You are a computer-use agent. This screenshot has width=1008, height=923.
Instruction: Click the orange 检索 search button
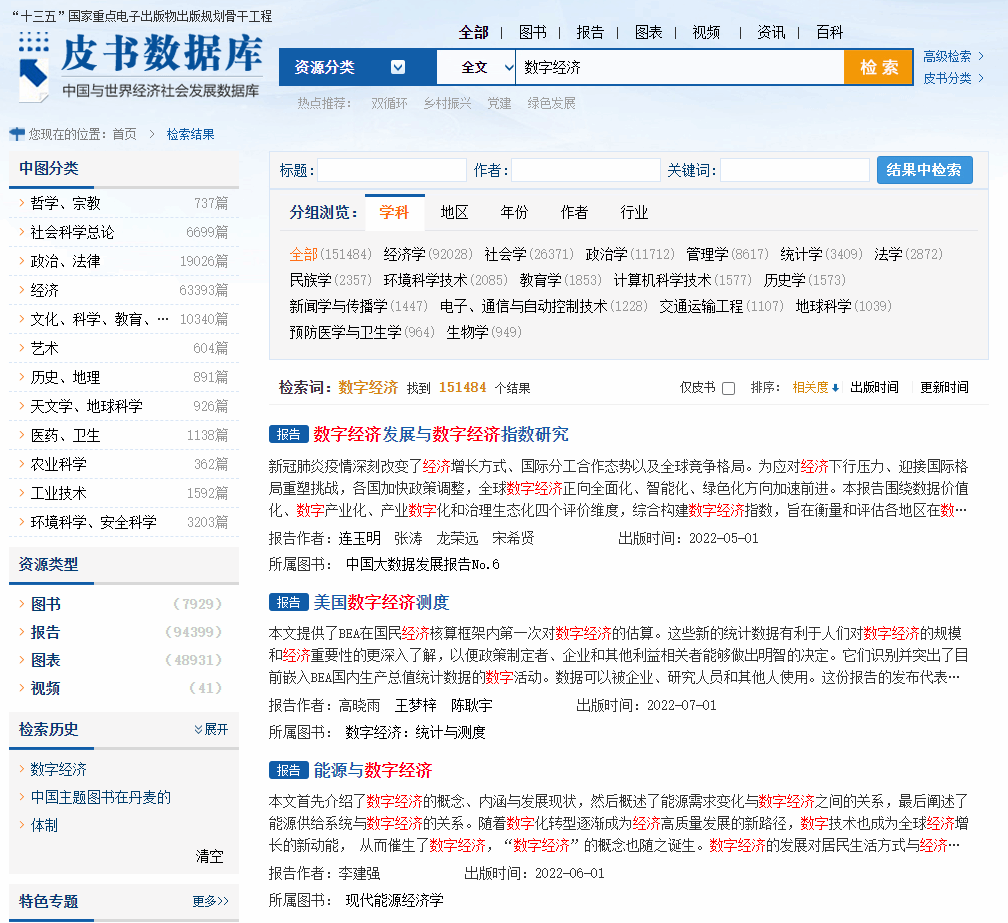[878, 67]
